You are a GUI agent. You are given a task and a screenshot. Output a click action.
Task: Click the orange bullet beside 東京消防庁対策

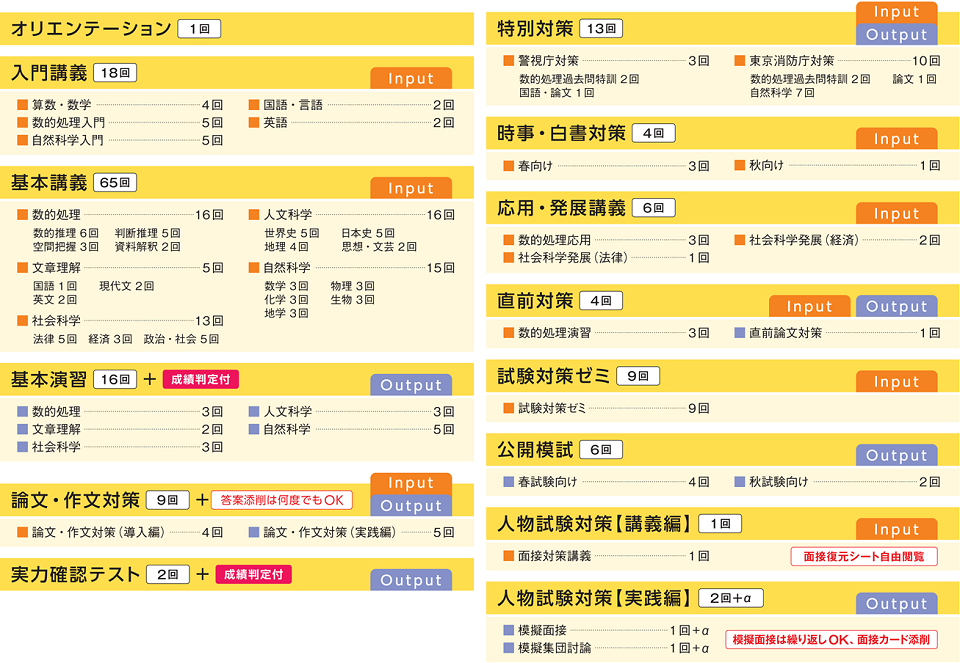tap(740, 61)
